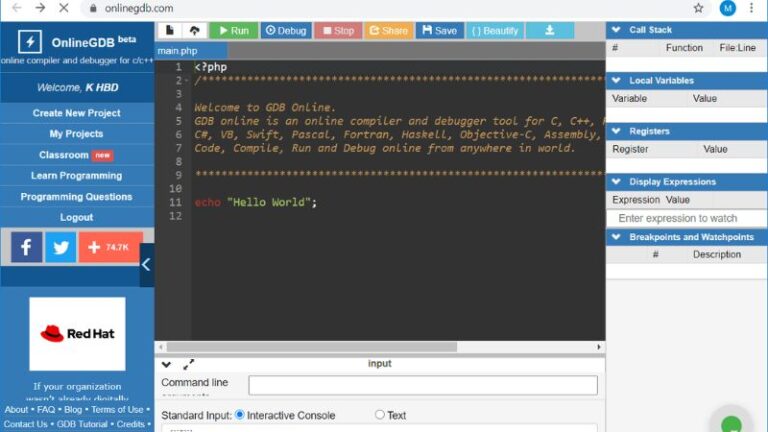Collapse the Call Stack panel
The width and height of the screenshot is (768, 432).
pos(615,30)
